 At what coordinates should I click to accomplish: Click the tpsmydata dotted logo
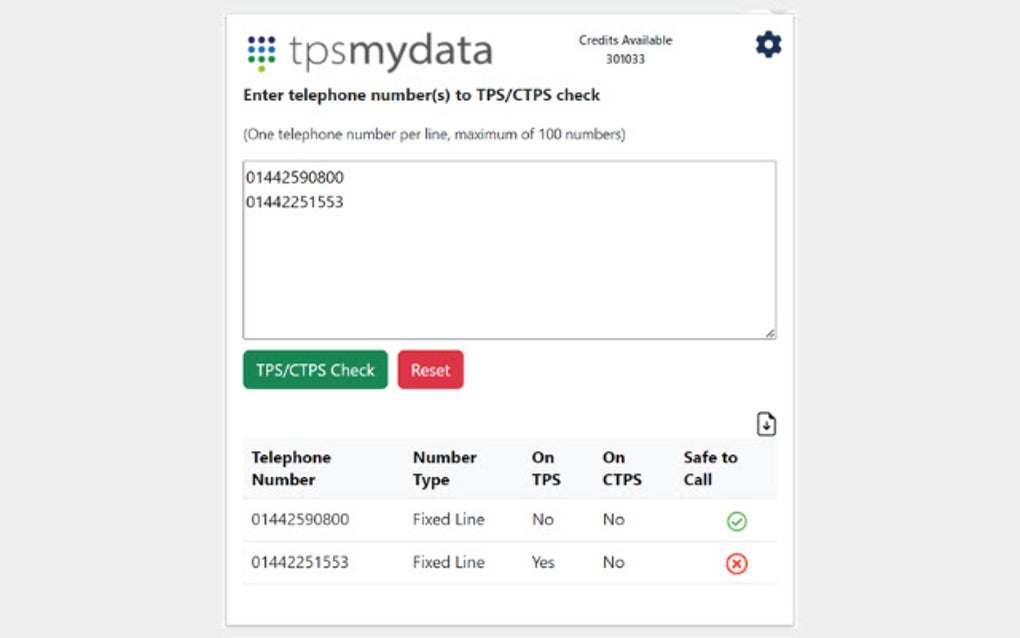(x=260, y=50)
